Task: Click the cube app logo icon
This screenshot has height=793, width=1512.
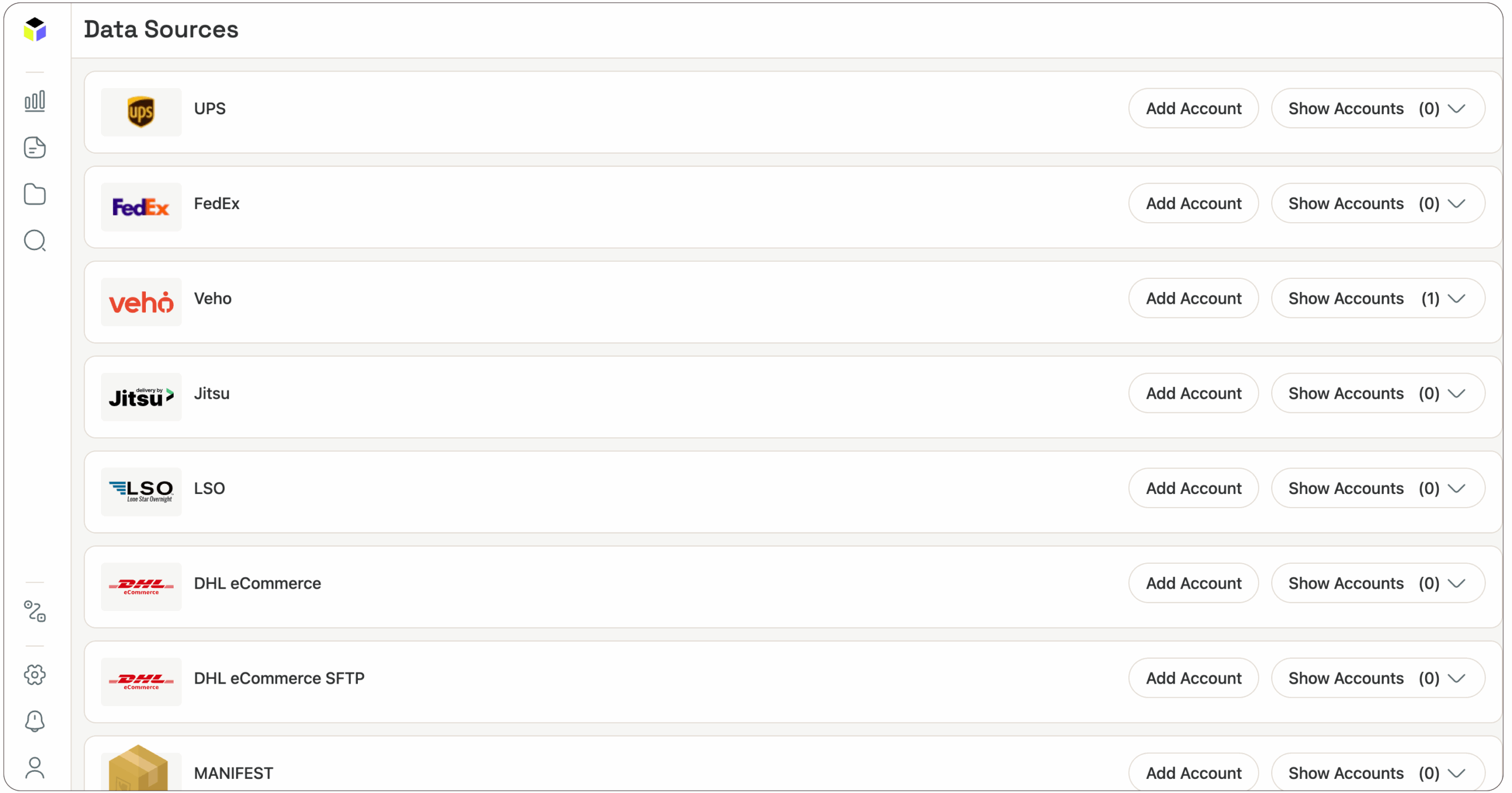Action: [35, 29]
